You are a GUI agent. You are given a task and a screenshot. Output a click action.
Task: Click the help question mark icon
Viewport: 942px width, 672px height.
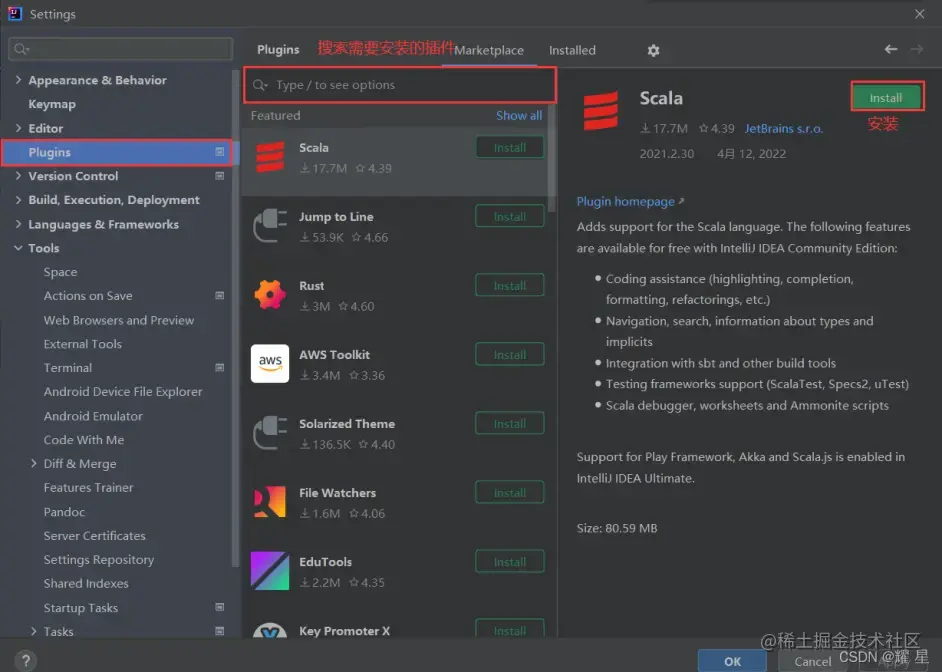pos(25,661)
